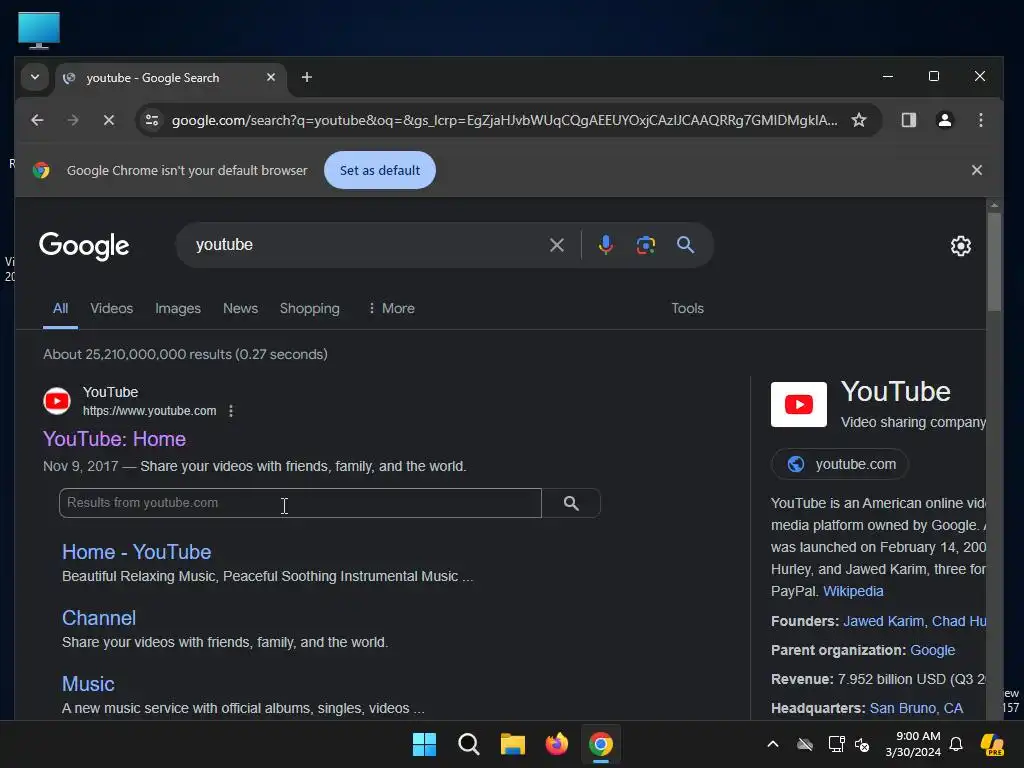Screen dimensions: 1024x768
Task: Open Windows taskbar search
Action: tap(468, 744)
